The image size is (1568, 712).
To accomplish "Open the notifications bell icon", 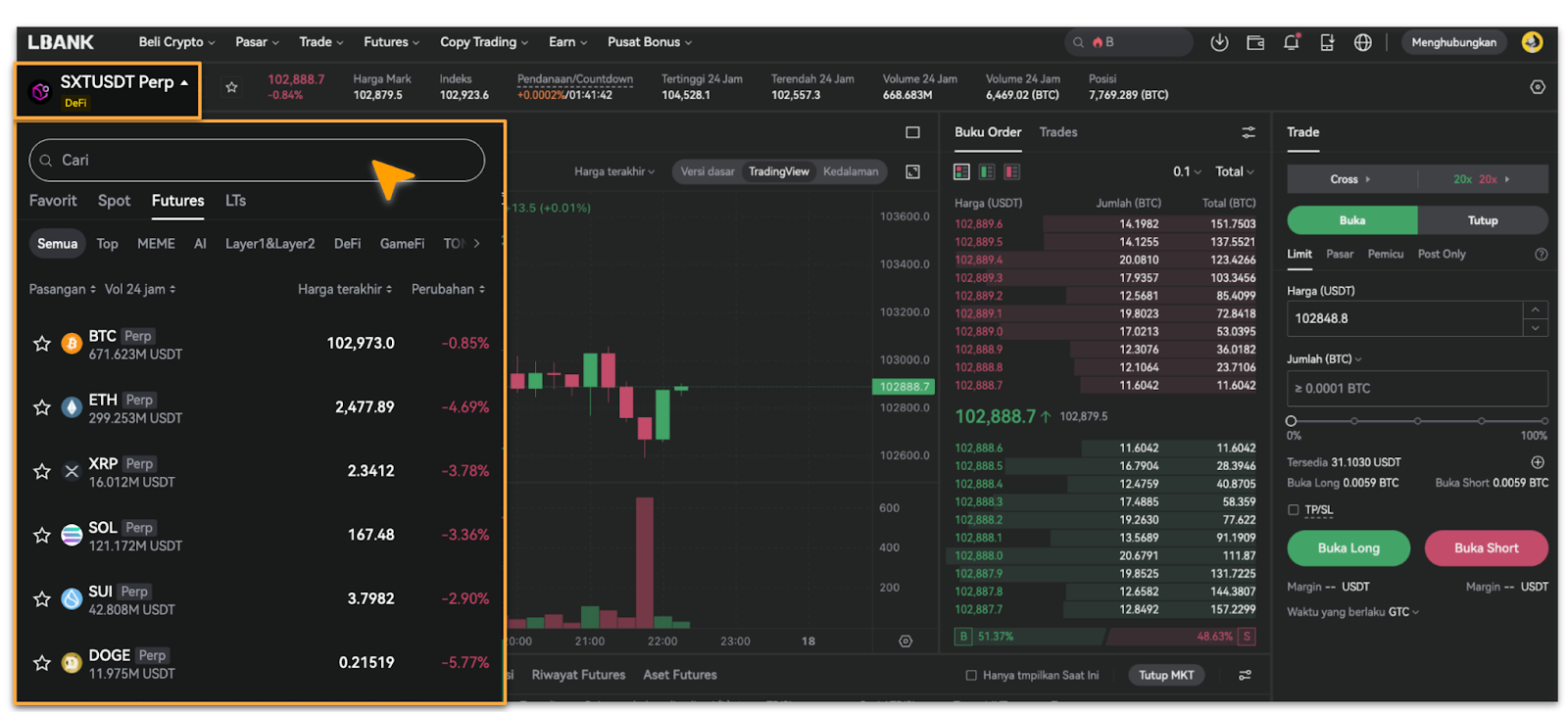I will tap(1292, 42).
